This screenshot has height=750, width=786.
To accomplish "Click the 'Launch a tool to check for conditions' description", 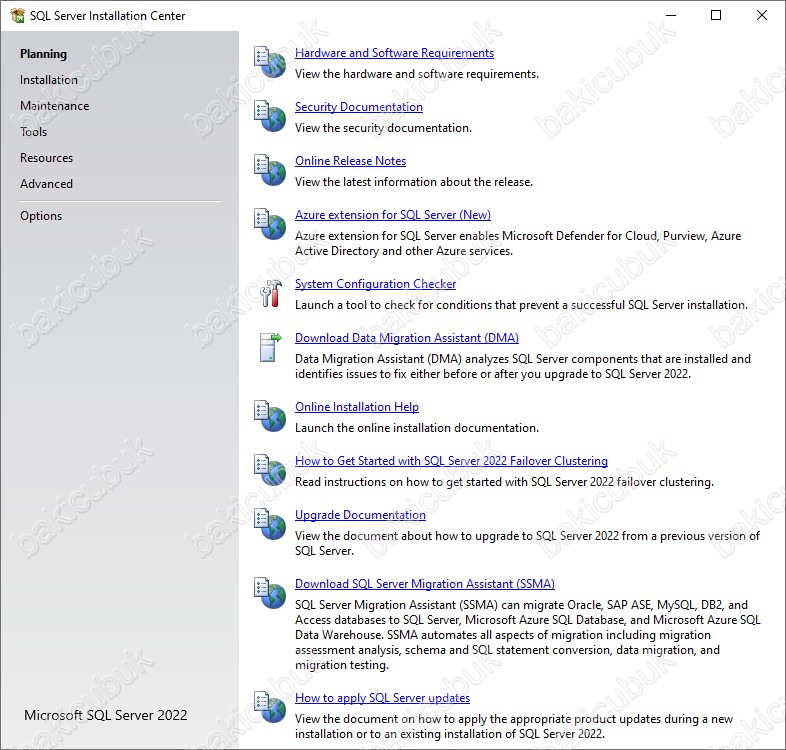I will 521,305.
